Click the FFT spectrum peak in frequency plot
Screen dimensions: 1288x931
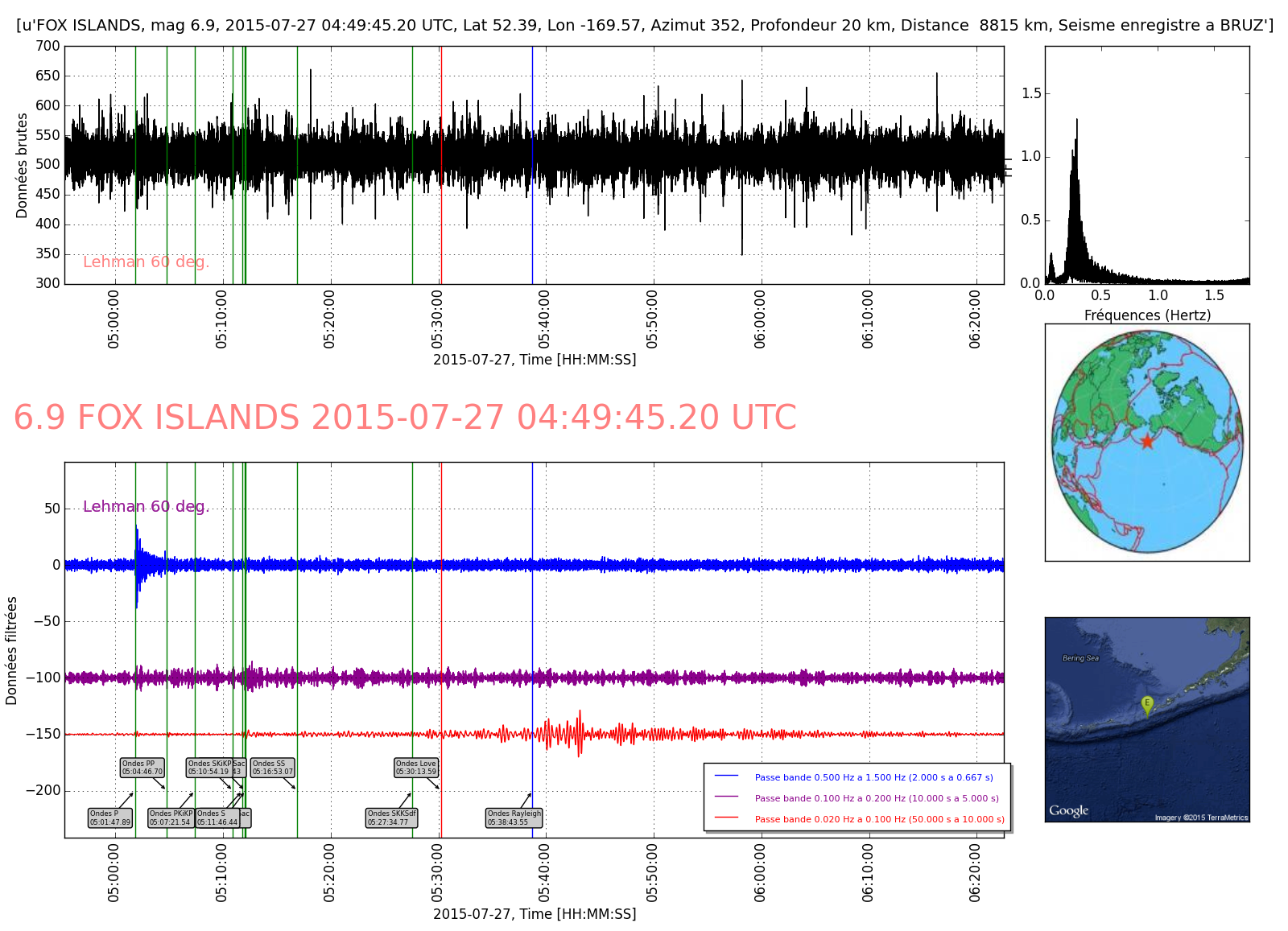pyautogui.click(x=1076, y=121)
